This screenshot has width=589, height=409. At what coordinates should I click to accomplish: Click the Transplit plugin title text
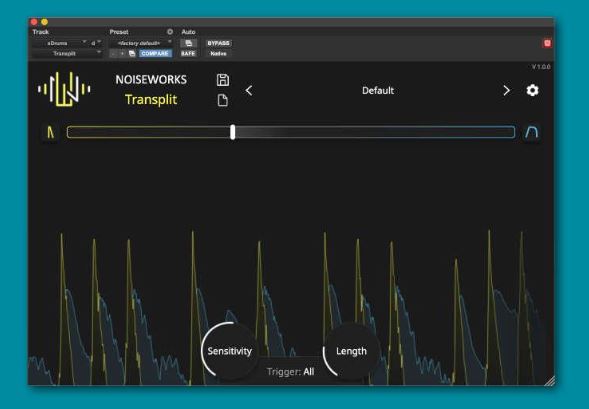coord(151,100)
